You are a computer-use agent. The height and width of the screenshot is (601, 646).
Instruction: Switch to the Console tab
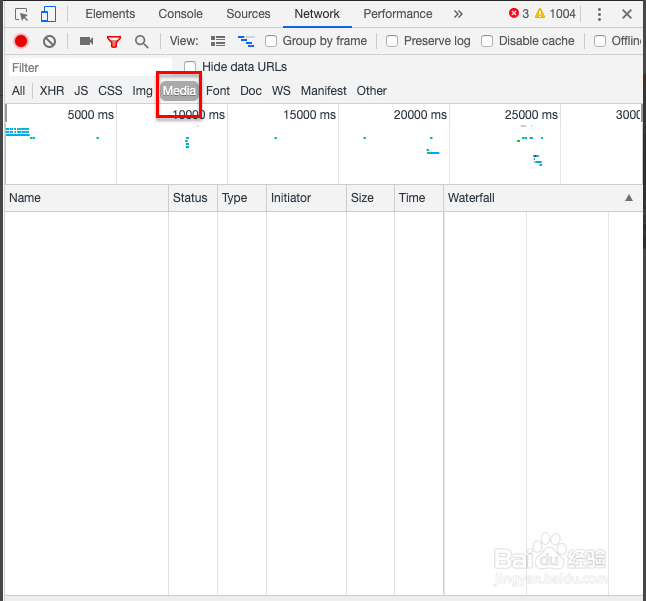(x=180, y=14)
